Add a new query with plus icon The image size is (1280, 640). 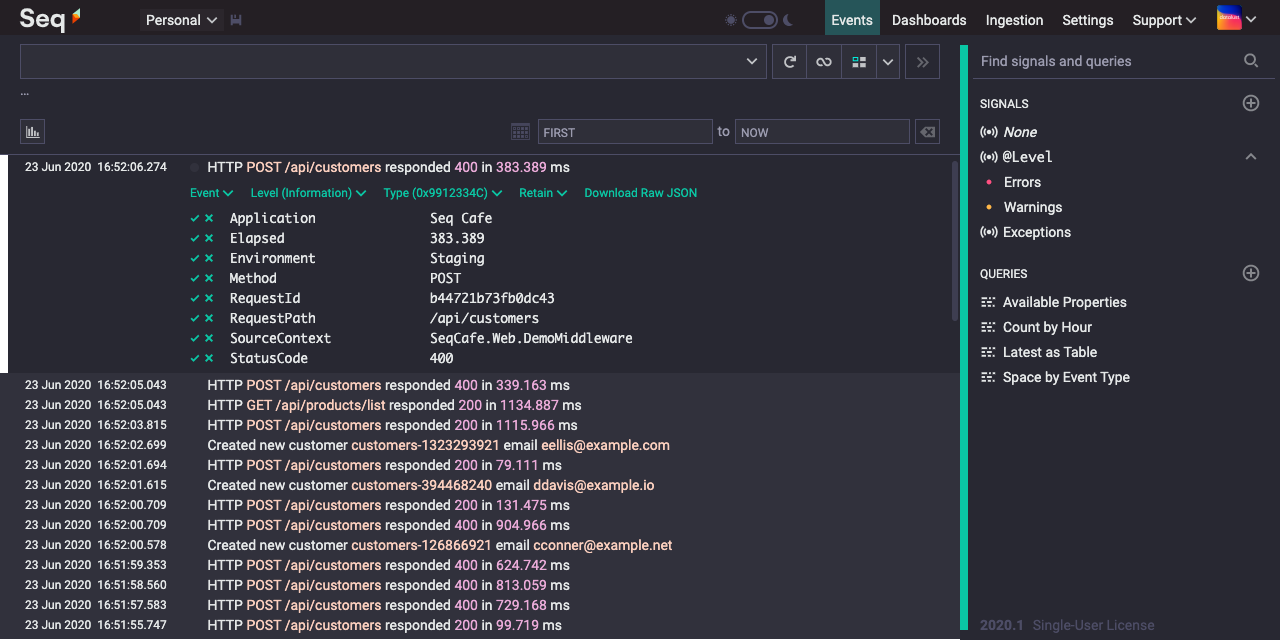tap(1250, 273)
